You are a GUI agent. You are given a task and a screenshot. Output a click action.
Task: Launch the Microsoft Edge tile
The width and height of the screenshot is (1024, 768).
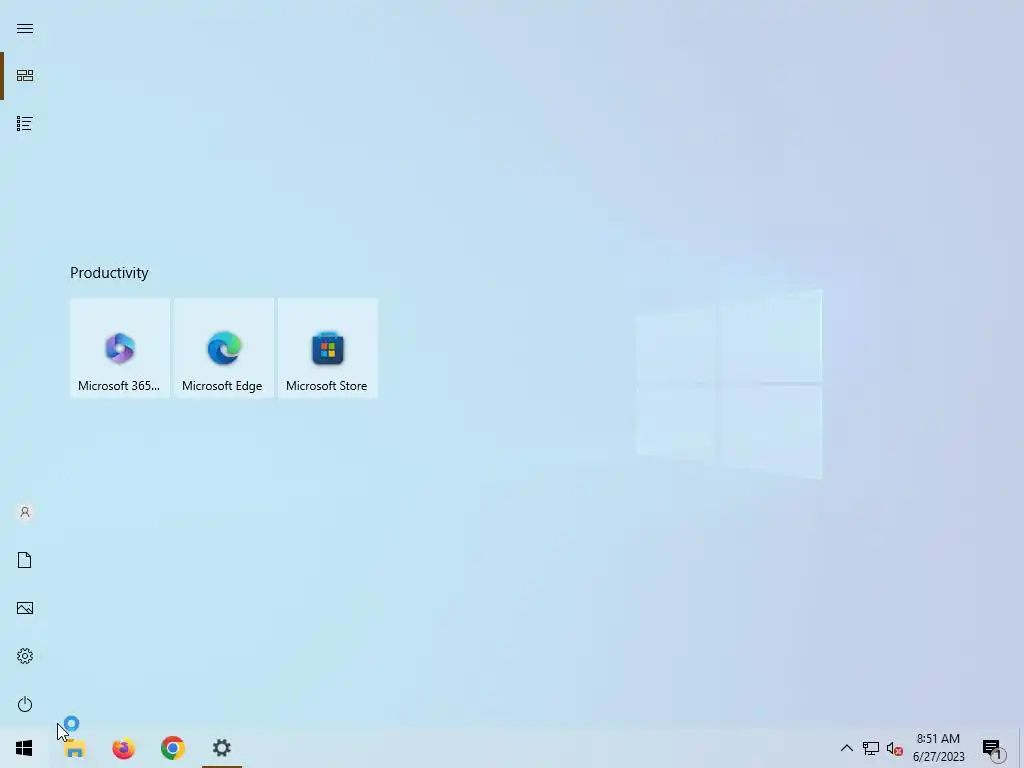click(x=224, y=348)
